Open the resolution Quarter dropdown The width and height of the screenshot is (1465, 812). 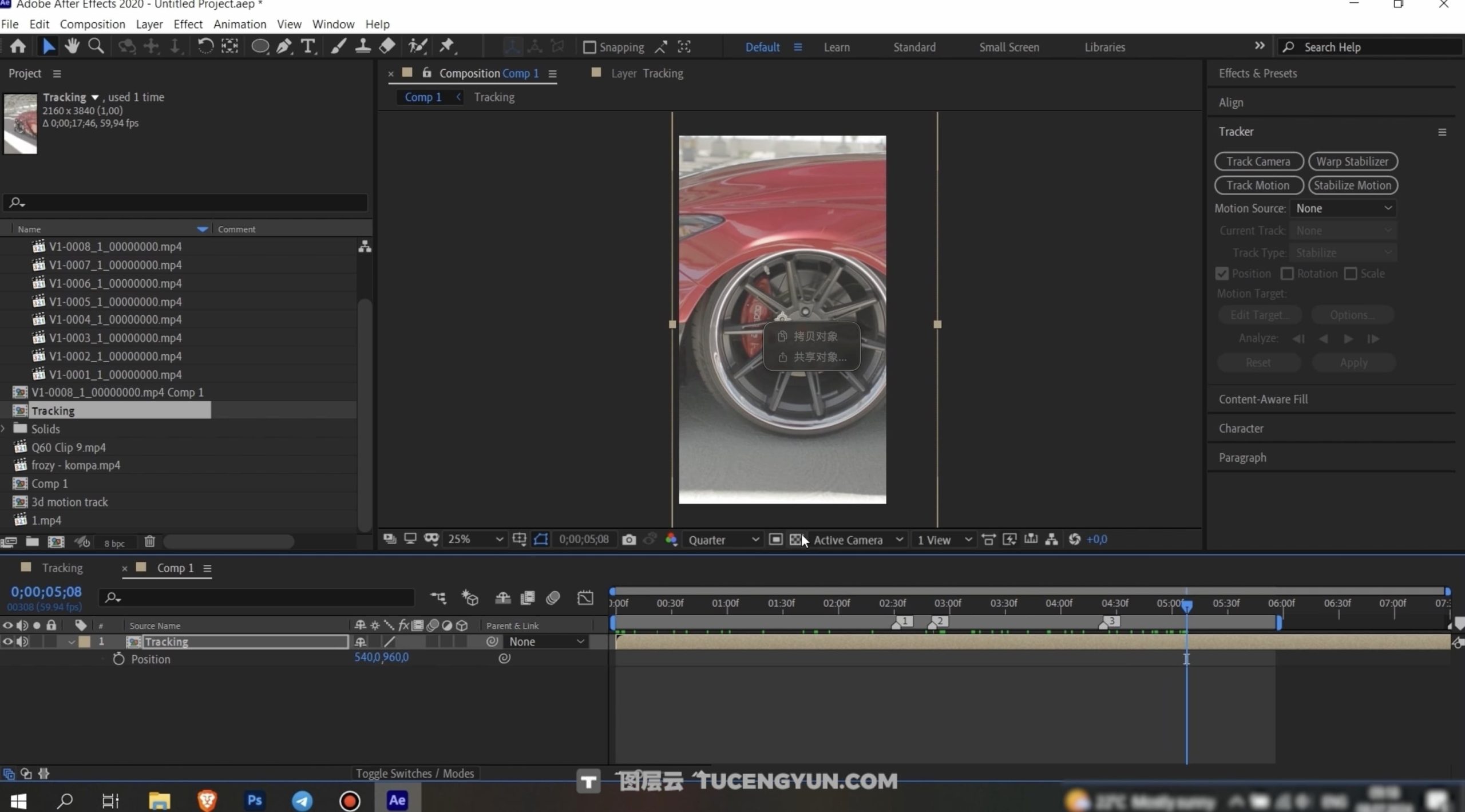click(723, 540)
